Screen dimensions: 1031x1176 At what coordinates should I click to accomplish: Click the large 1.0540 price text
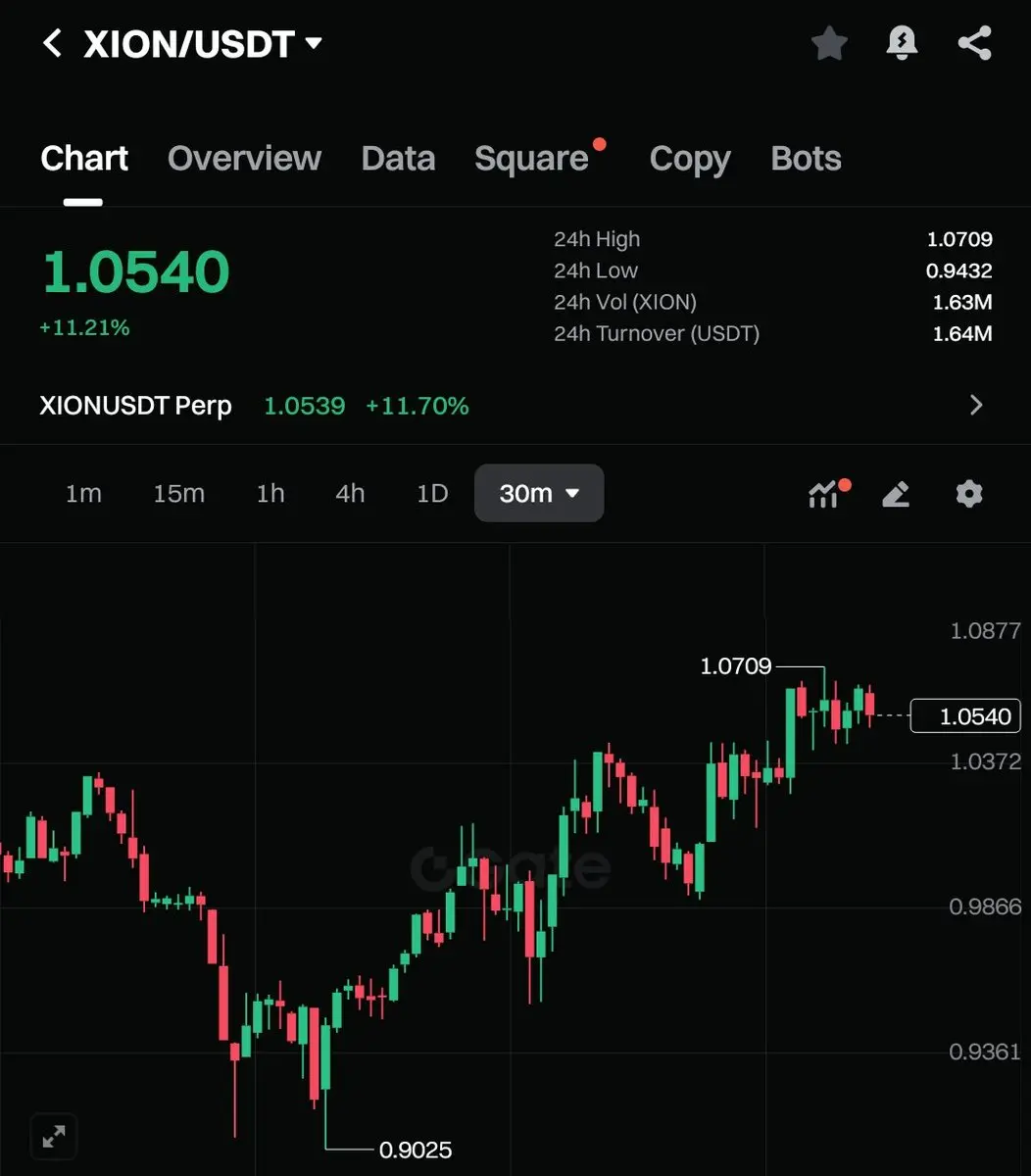135,271
